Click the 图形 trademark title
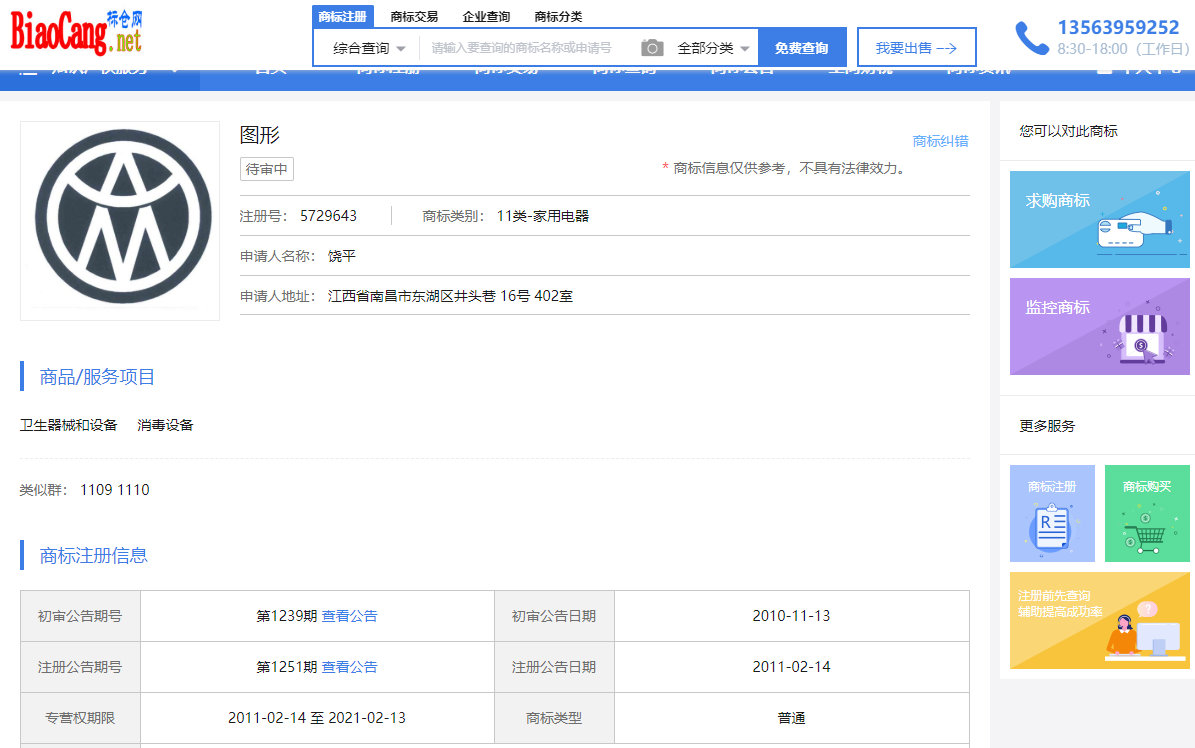1195x748 pixels. pyautogui.click(x=260, y=135)
